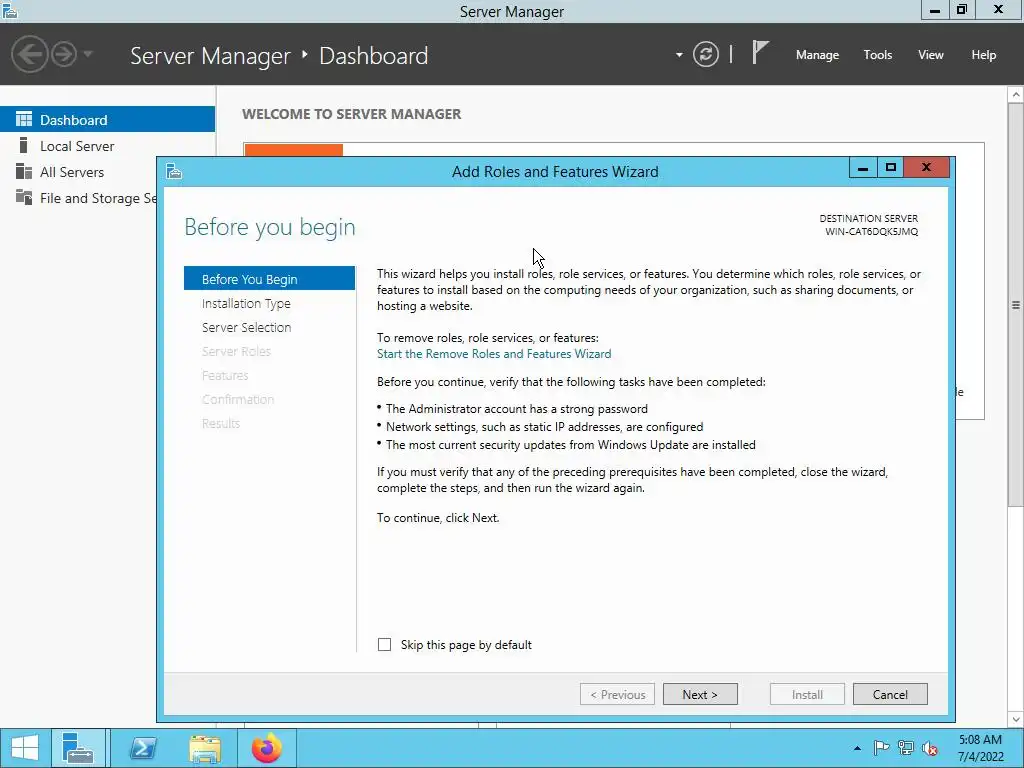Click the wizard title bar icon
The image size is (1024, 768).
pyautogui.click(x=174, y=171)
